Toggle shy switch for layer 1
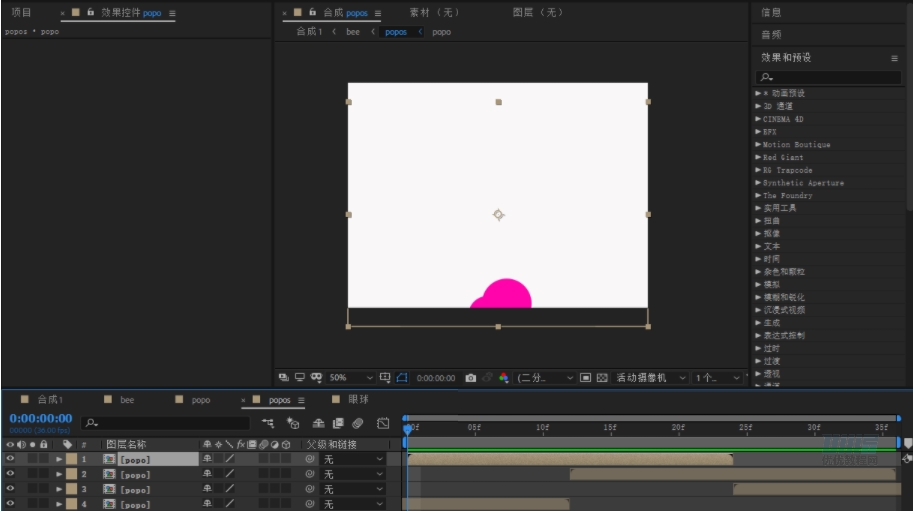The image size is (913, 511). click(207, 459)
